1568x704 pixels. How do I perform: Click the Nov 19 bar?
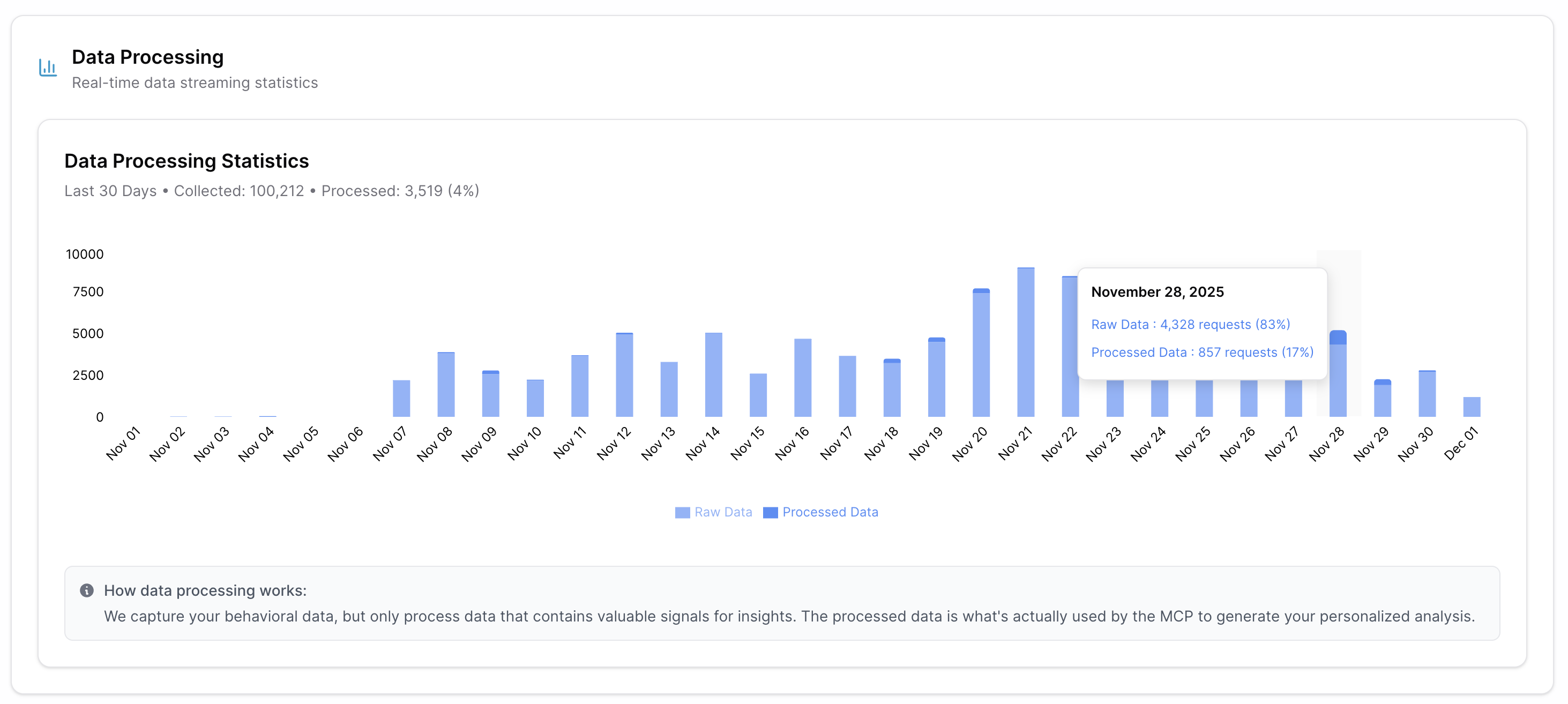[x=936, y=378]
